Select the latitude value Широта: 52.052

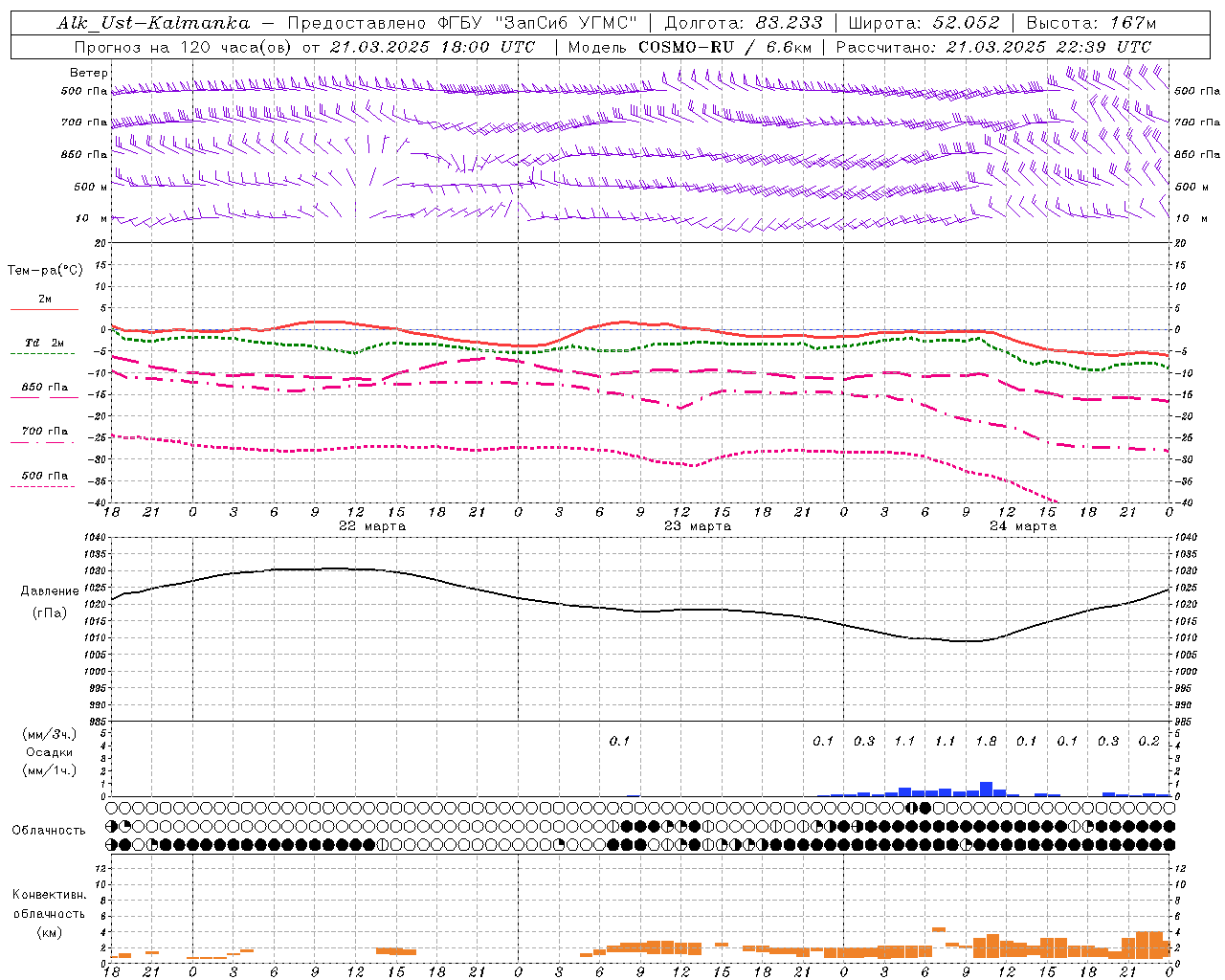(924, 23)
